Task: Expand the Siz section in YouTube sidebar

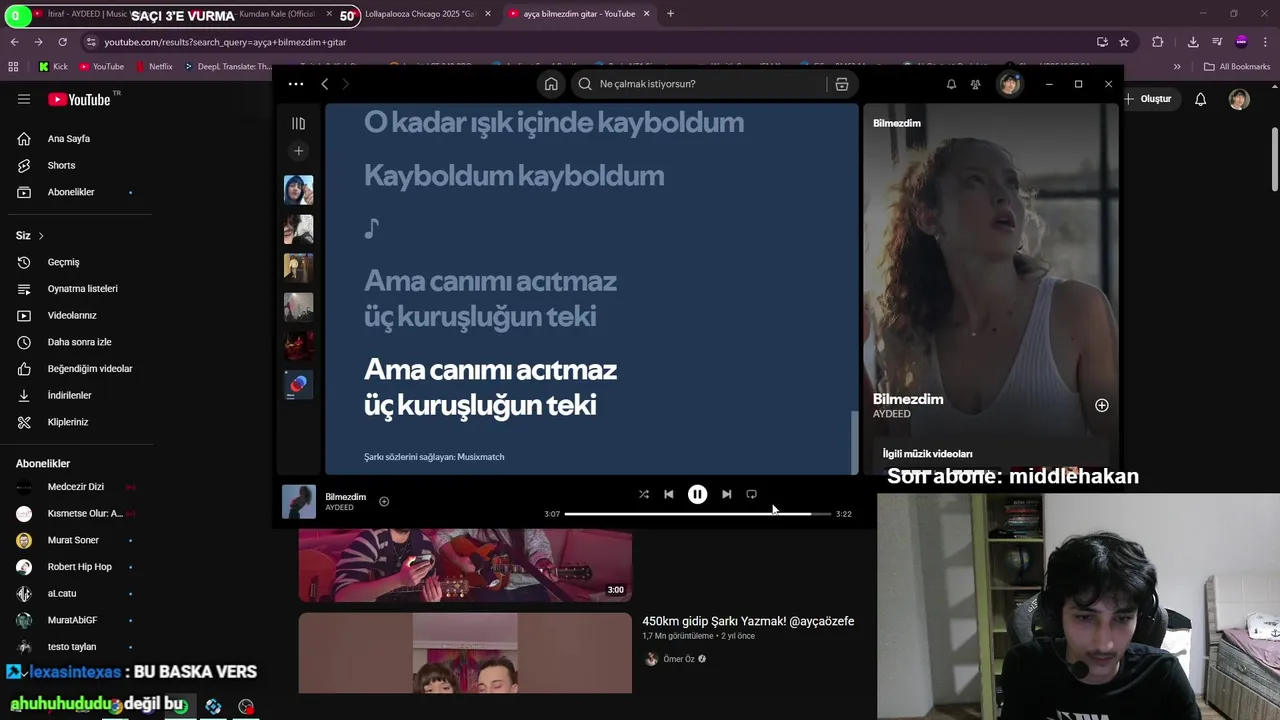Action: [30, 235]
